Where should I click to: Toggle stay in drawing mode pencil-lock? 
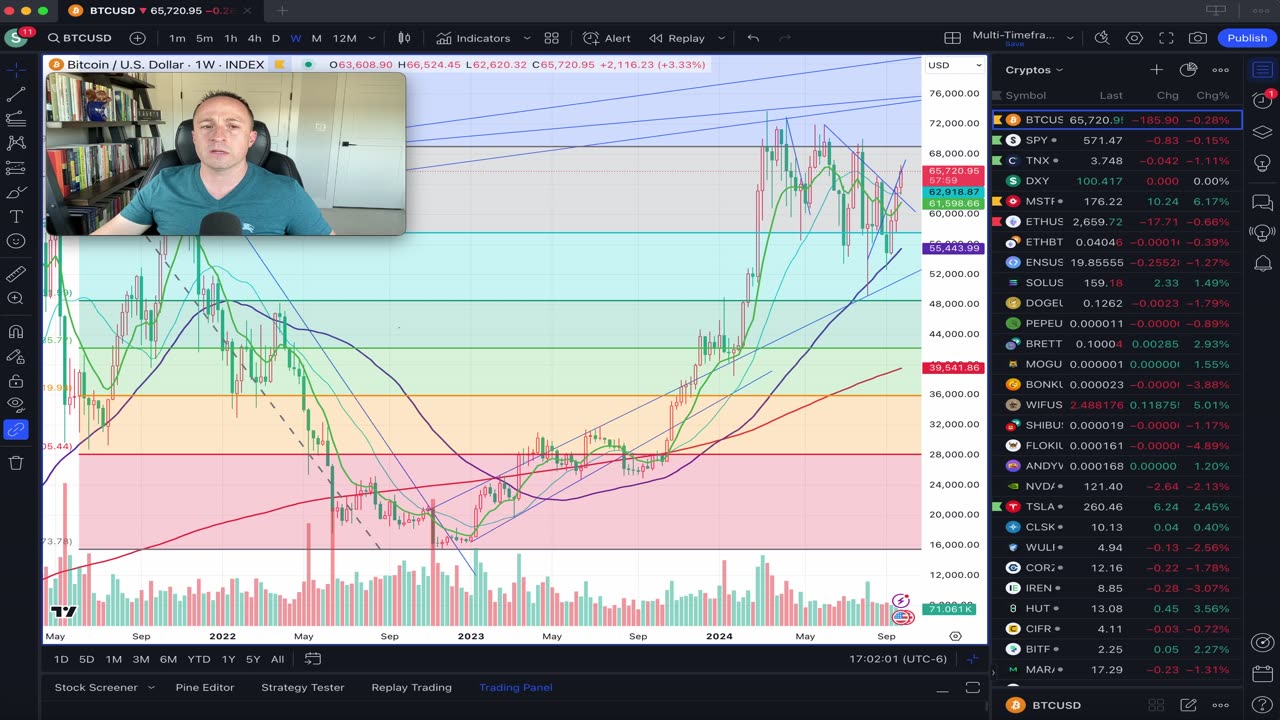pyautogui.click(x=16, y=356)
